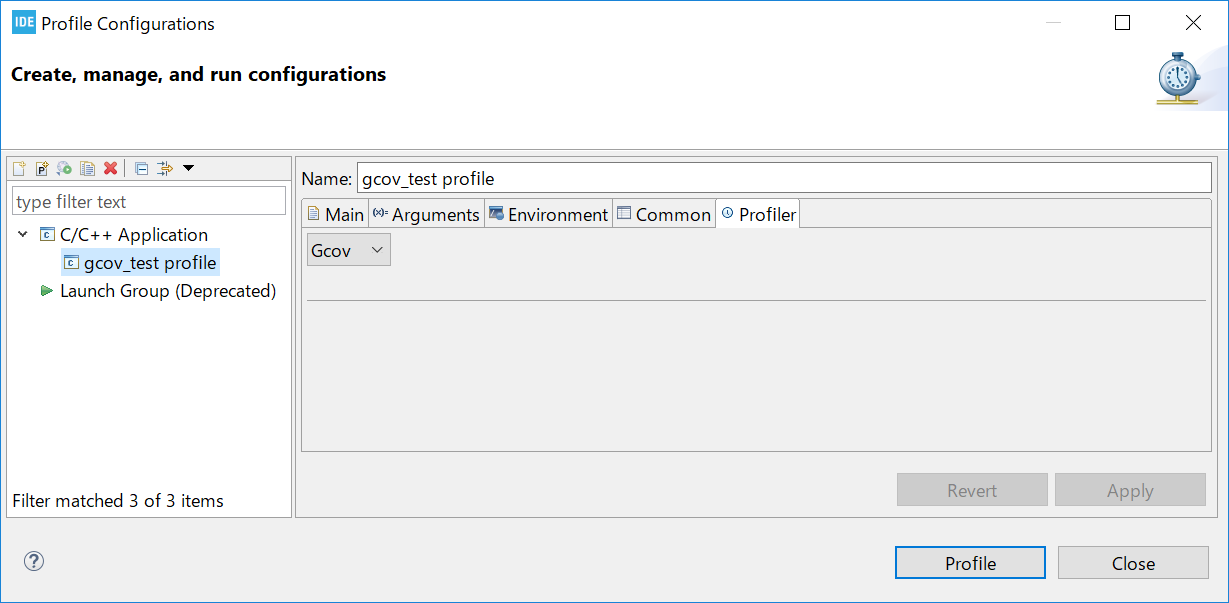Create a new configuration prototype
Image resolution: width=1229 pixels, height=603 pixels.
point(41,168)
